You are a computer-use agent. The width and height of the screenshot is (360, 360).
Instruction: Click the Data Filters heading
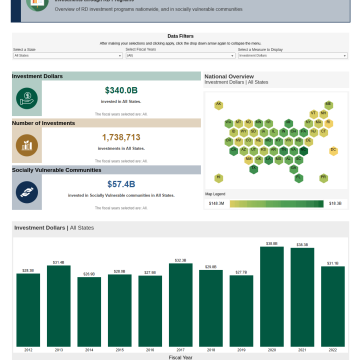180,36
